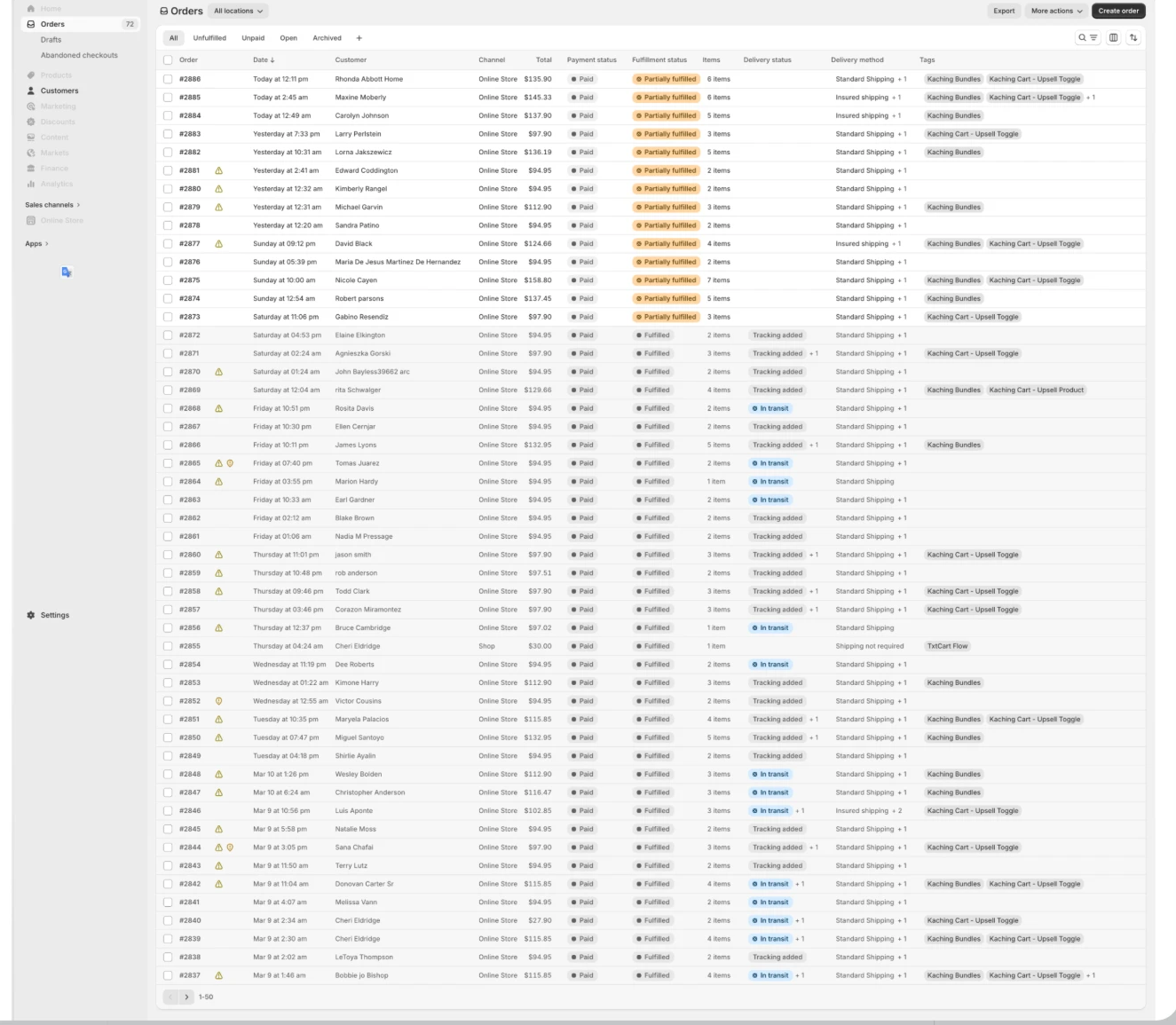The width and height of the screenshot is (1176, 1025).
Task: Switch to the Archived tab
Action: click(x=327, y=38)
